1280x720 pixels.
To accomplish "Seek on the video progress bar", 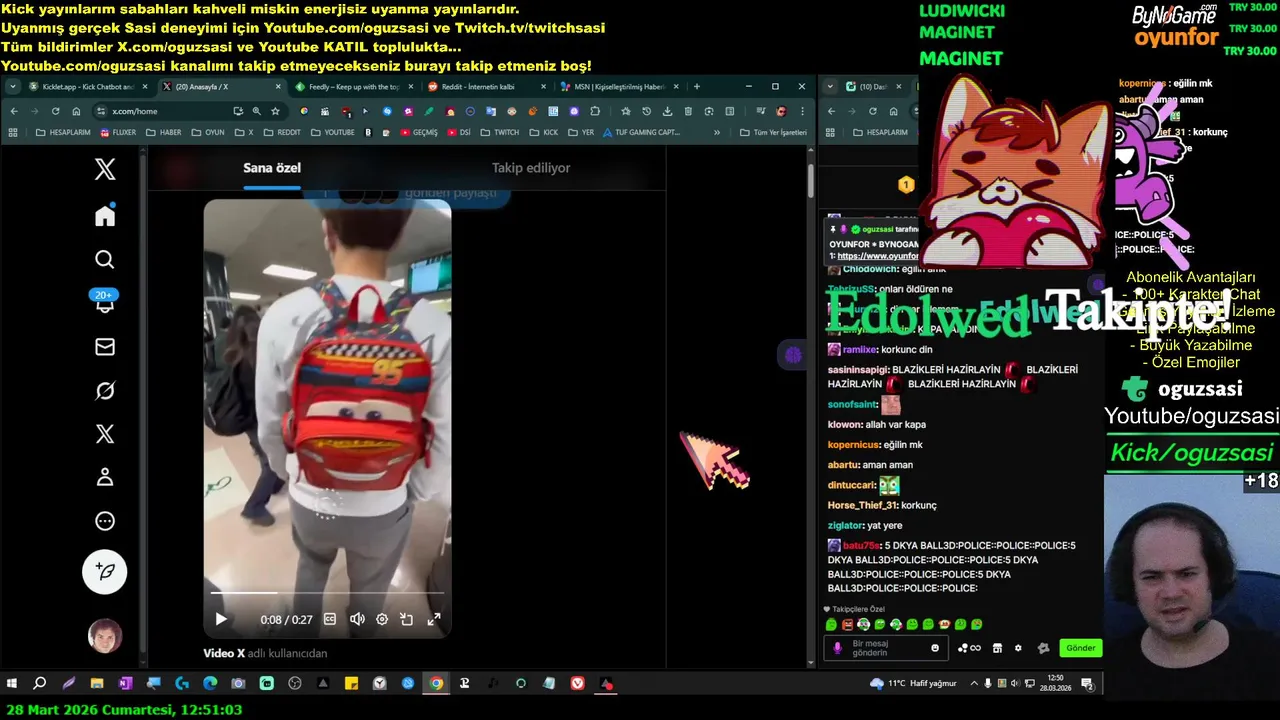I will coord(327,594).
